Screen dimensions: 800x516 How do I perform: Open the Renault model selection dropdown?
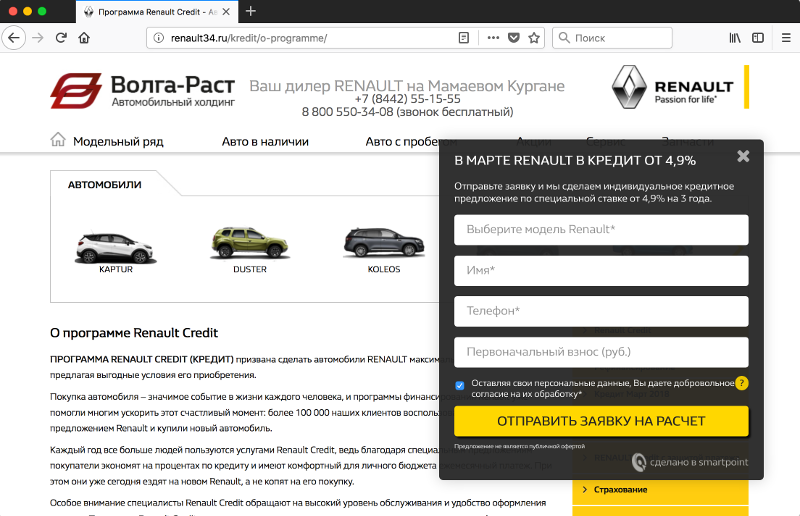(x=601, y=230)
